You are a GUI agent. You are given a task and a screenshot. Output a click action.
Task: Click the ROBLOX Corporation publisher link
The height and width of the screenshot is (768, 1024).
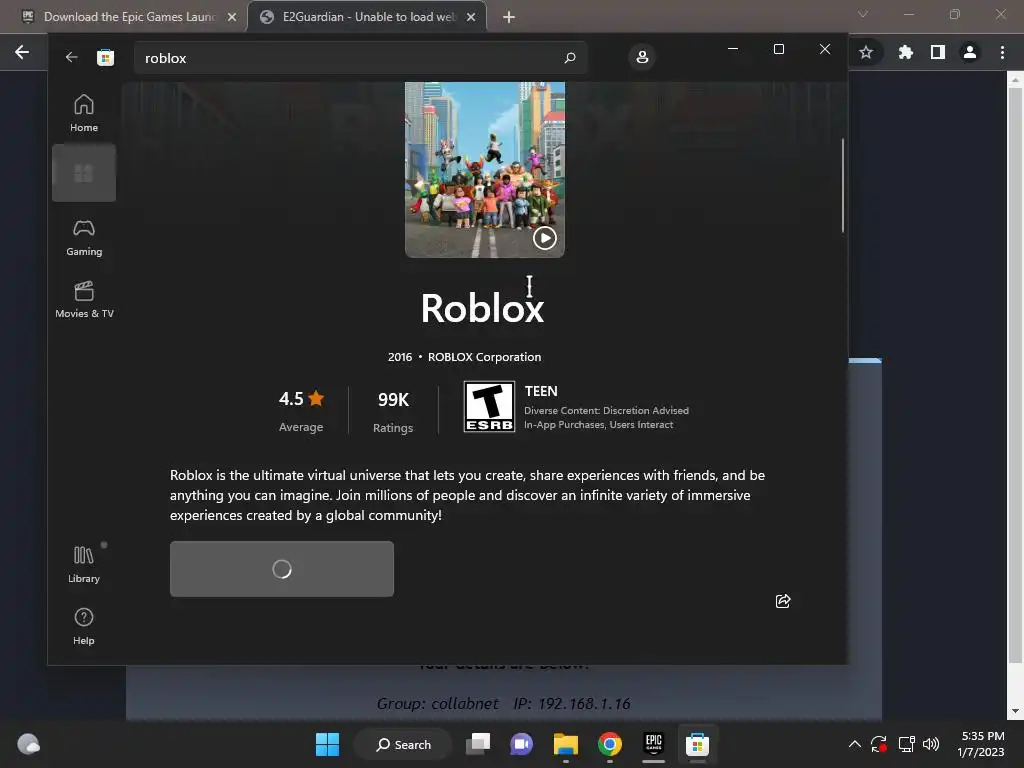click(x=485, y=357)
